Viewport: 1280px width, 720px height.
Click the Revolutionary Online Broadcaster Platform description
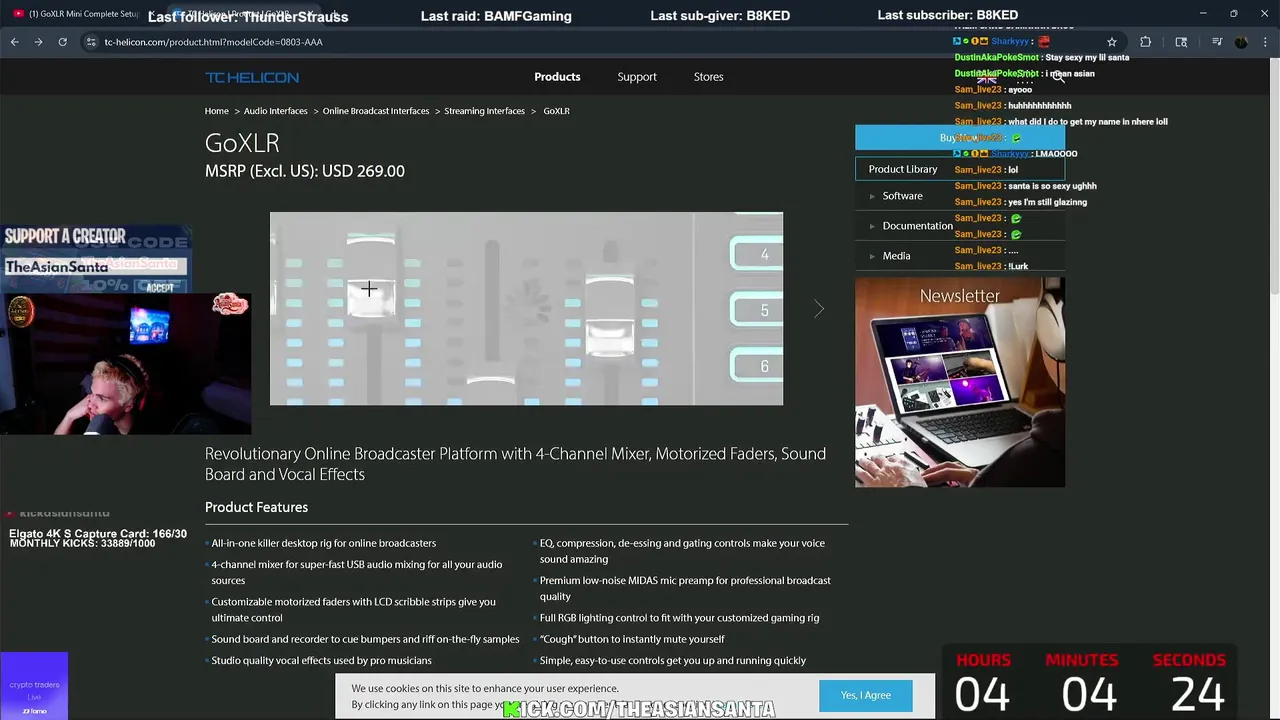[515, 464]
